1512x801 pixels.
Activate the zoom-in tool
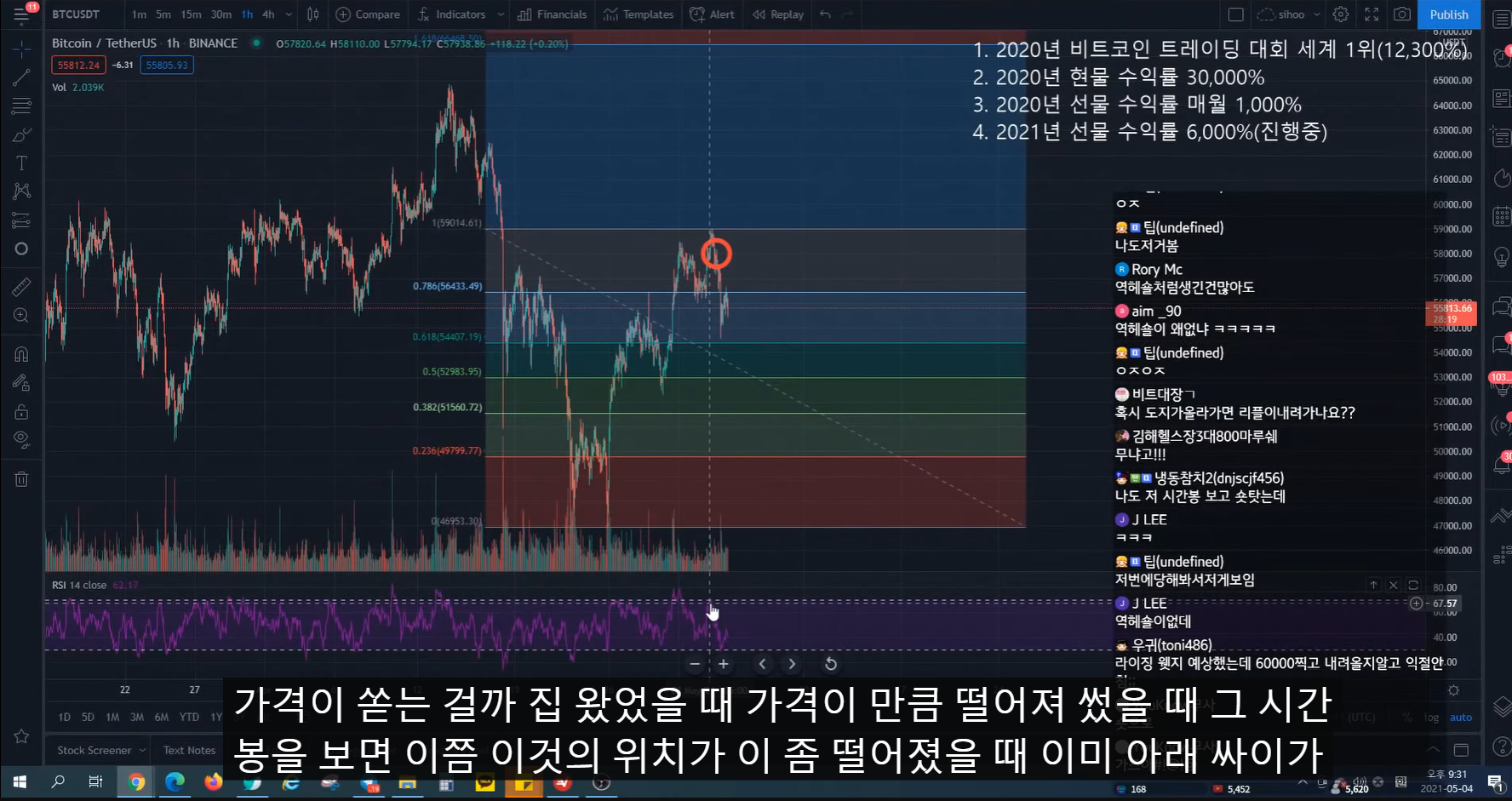(21, 316)
